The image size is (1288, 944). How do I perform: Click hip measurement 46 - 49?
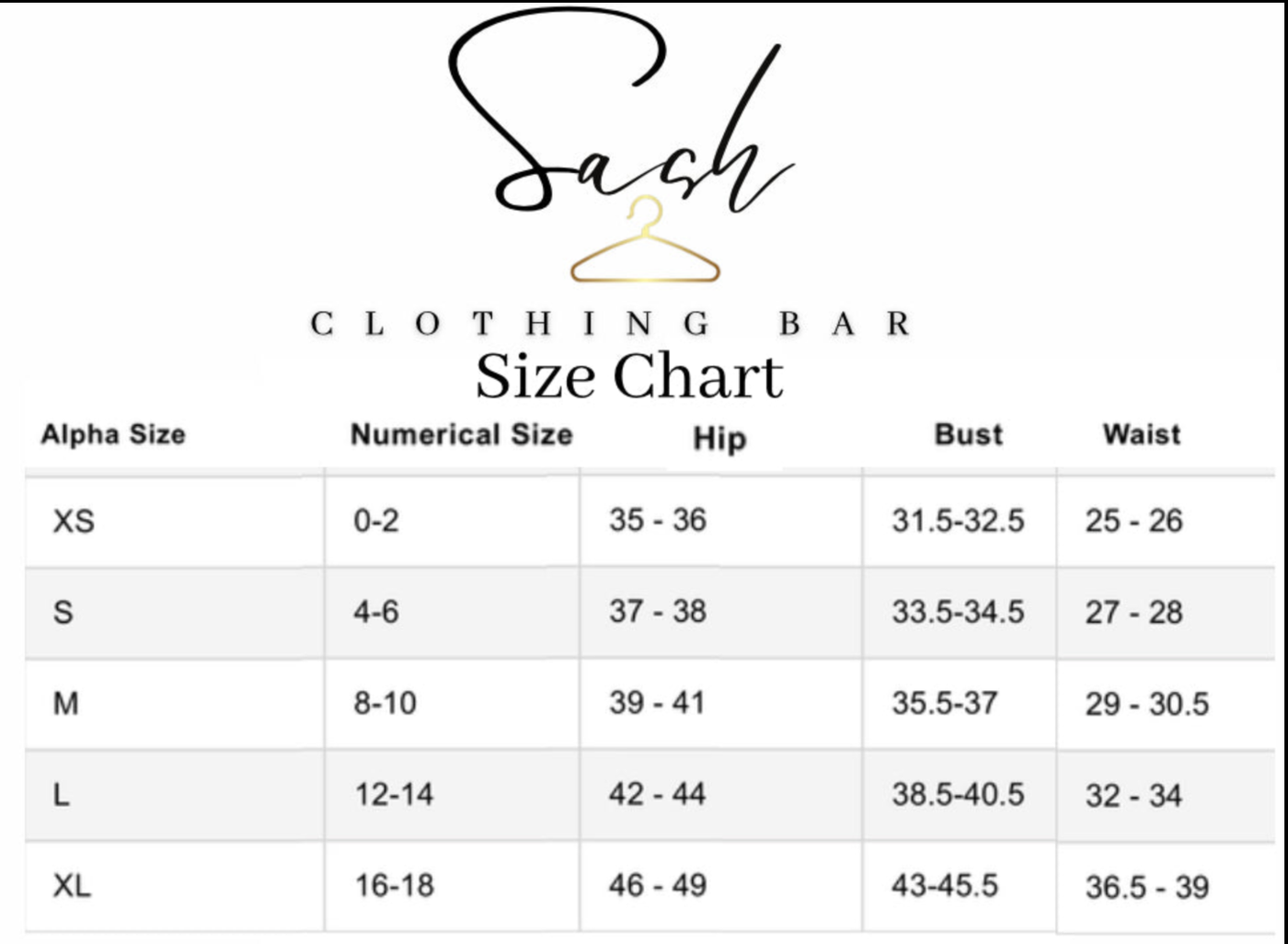658,886
